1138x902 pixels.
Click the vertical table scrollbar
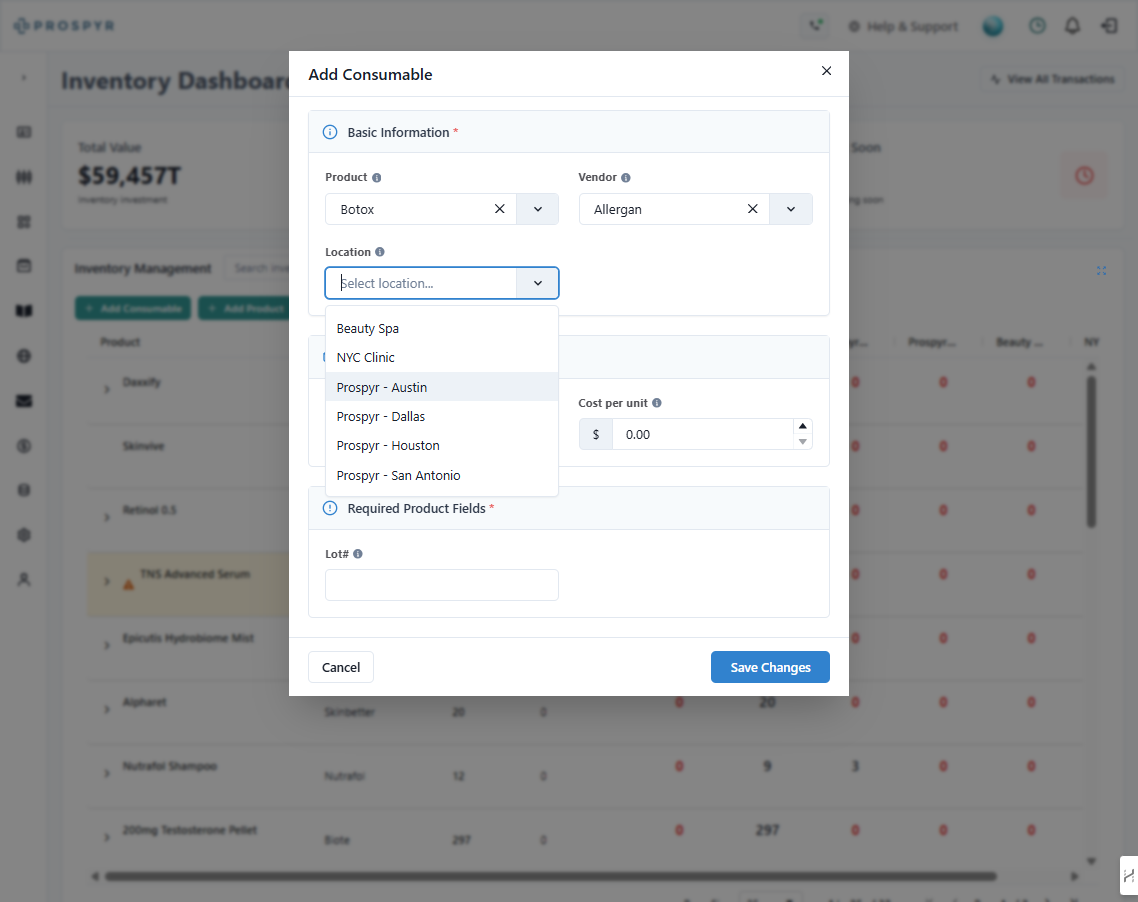tap(1091, 450)
